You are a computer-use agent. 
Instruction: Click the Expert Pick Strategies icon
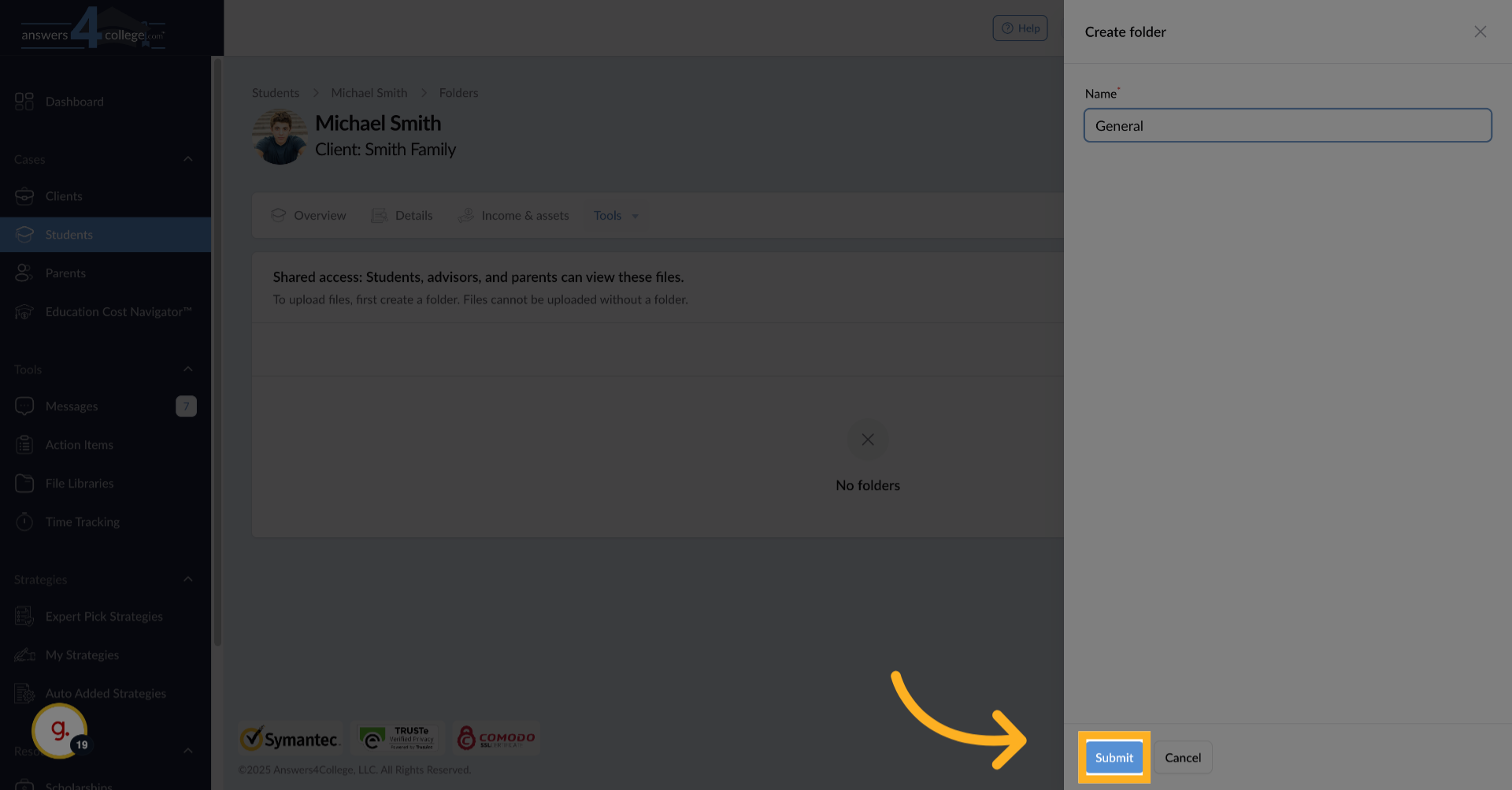pos(24,617)
